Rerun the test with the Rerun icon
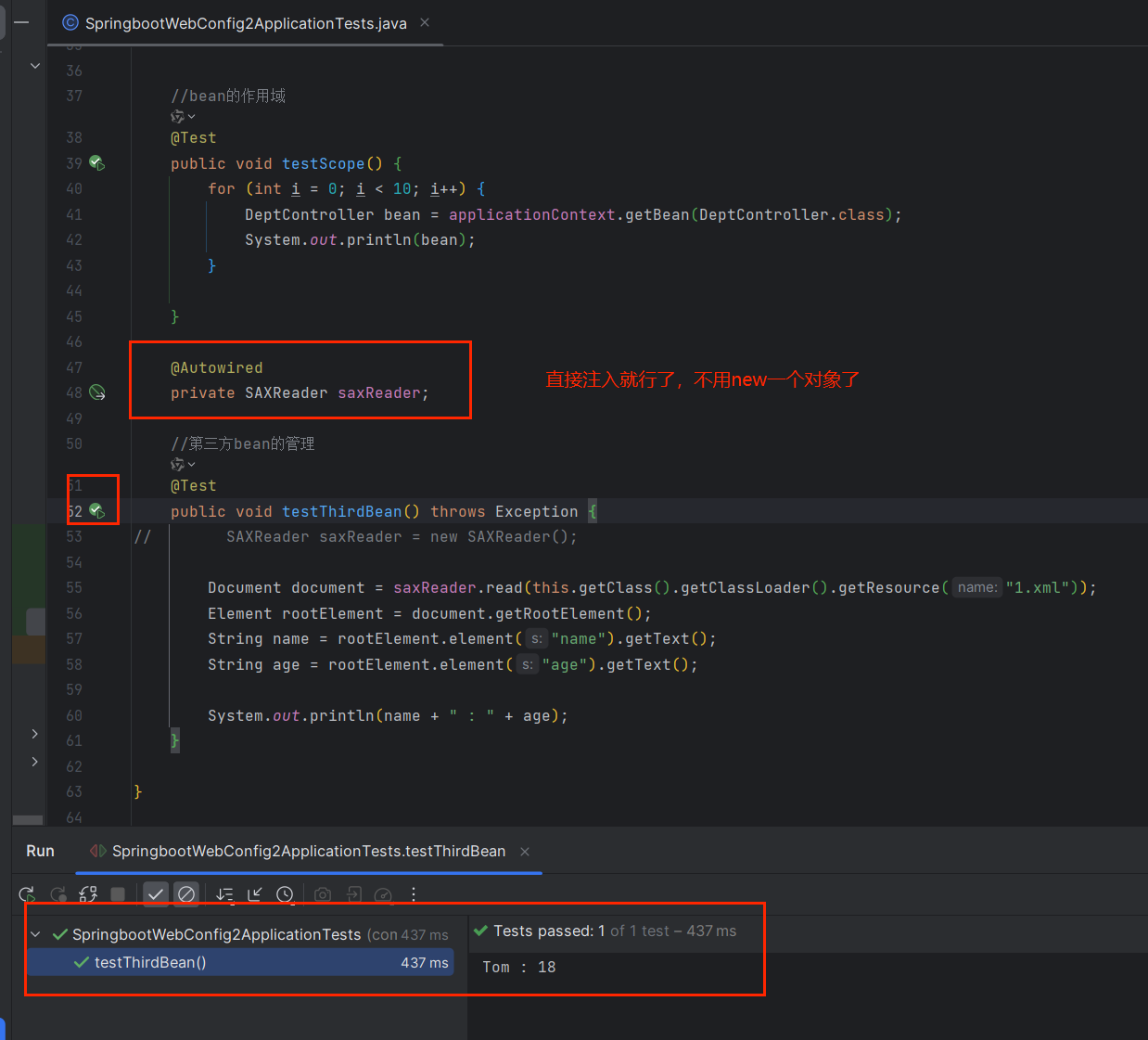Image resolution: width=1148 pixels, height=1040 pixels. coord(27,894)
